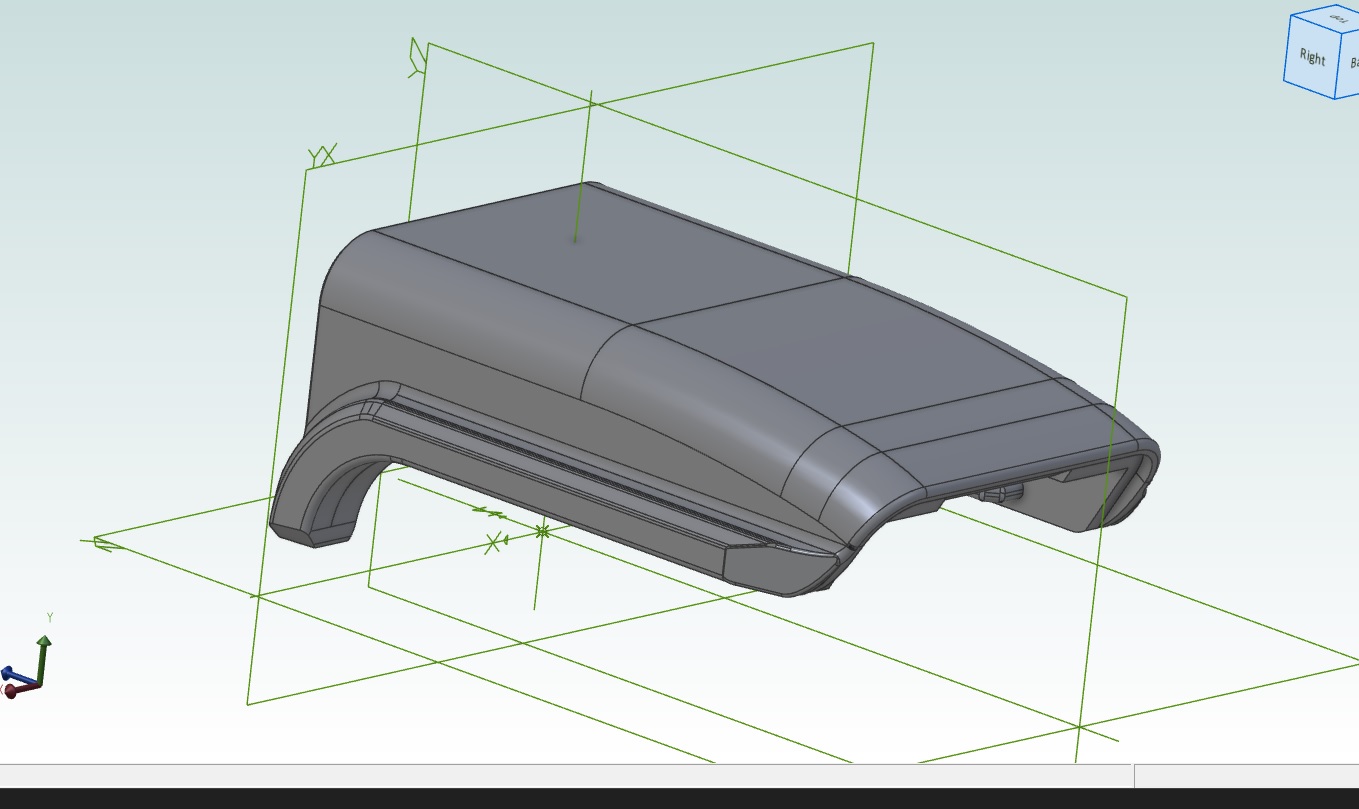This screenshot has width=1359, height=809.
Task: Click the Back face on the ViewCube
Action: 1354,62
